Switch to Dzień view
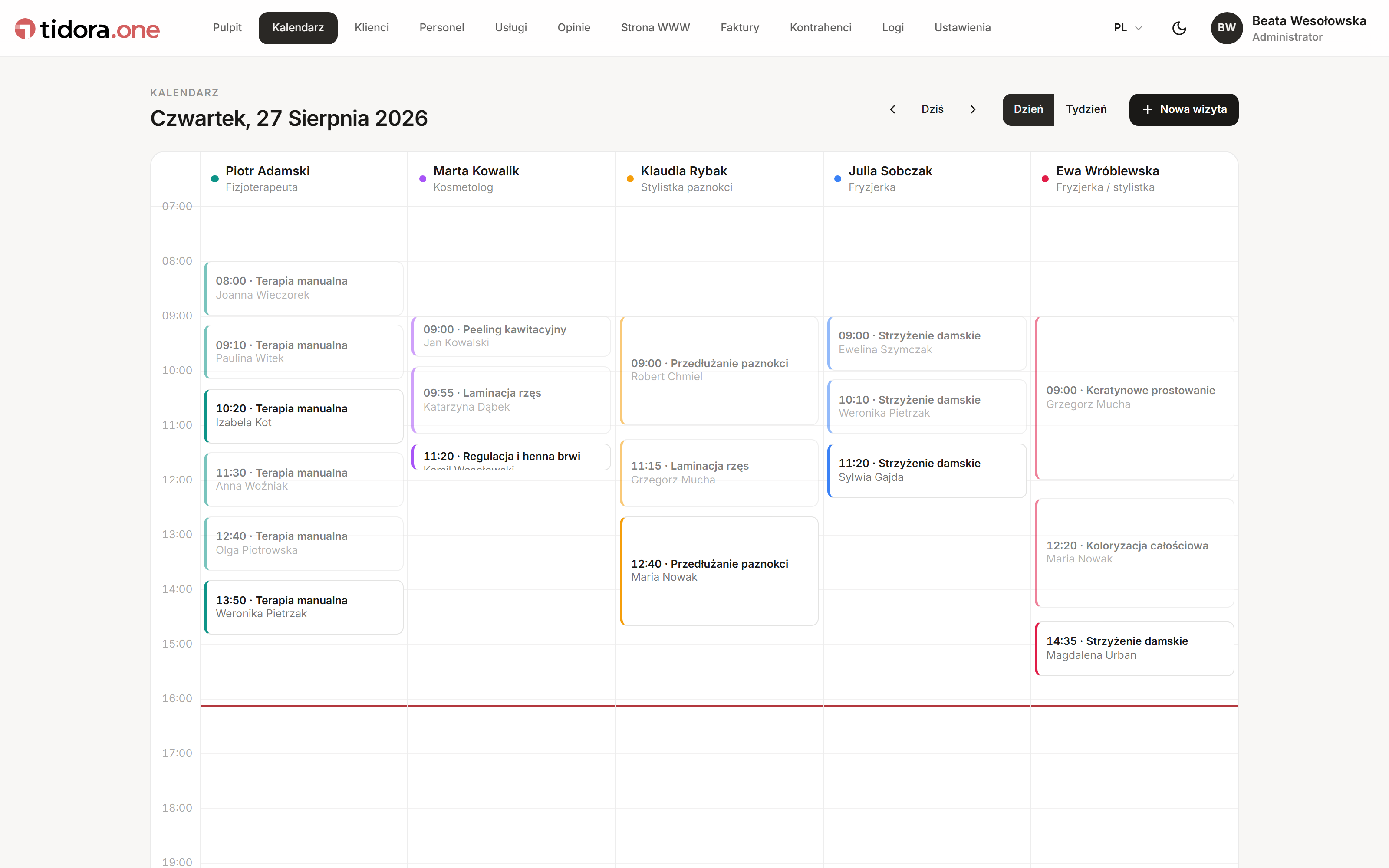The height and width of the screenshot is (868, 1389). [1028, 109]
